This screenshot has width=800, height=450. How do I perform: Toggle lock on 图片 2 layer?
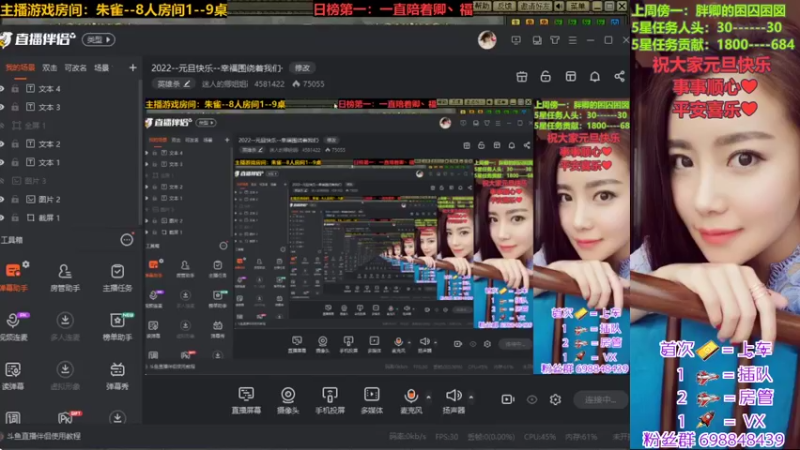(15, 199)
